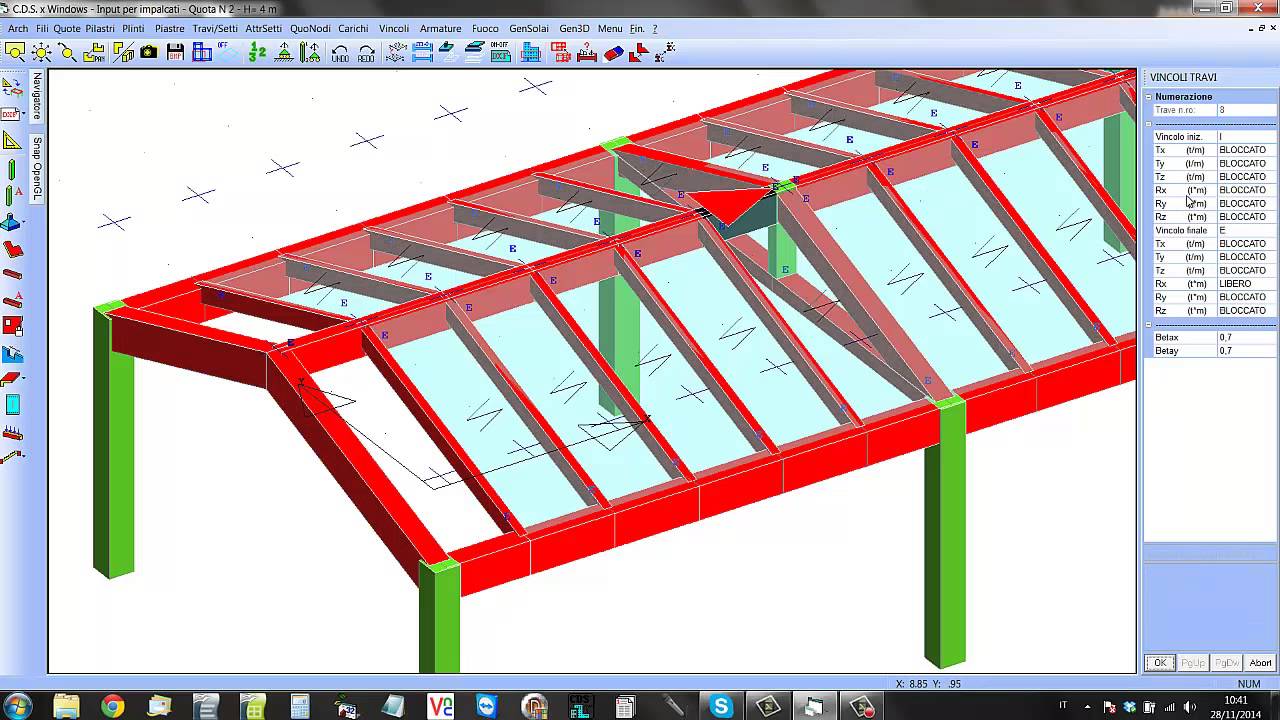
Task: Click the Betay value field
Action: click(x=1246, y=351)
